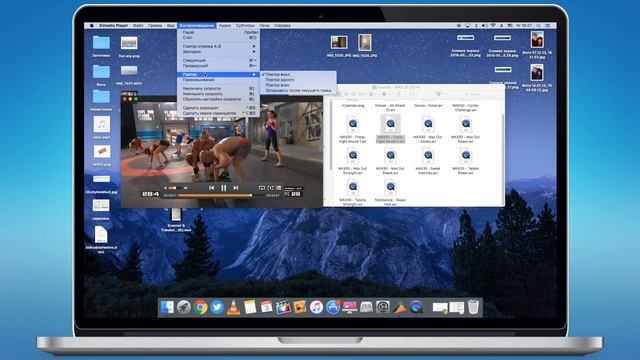Choose Увеличить скорость menu item
Image resolution: width=640 pixels, height=360 pixels.
pos(218,88)
